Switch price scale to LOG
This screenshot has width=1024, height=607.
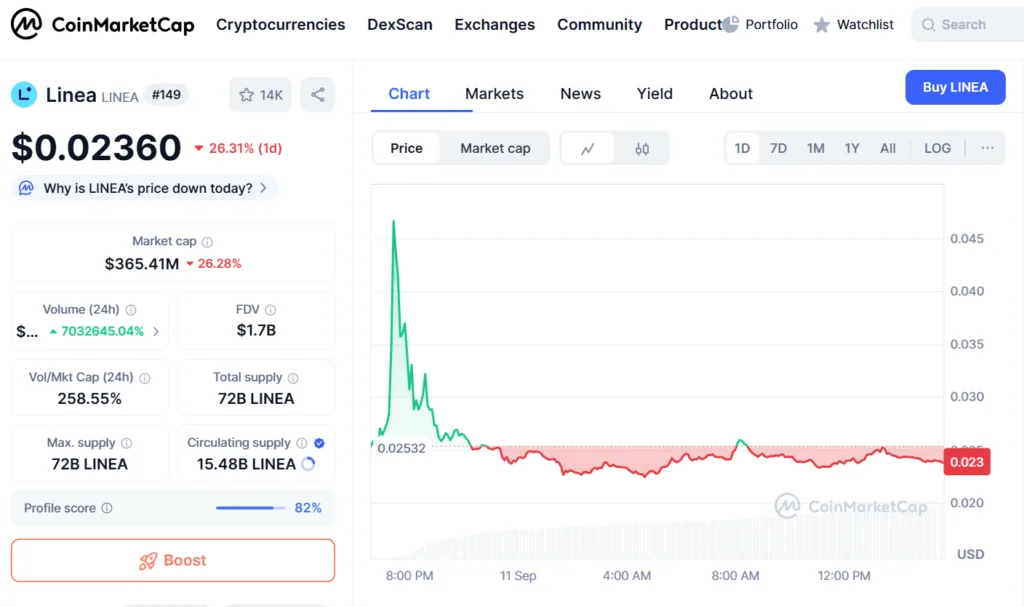coord(937,147)
